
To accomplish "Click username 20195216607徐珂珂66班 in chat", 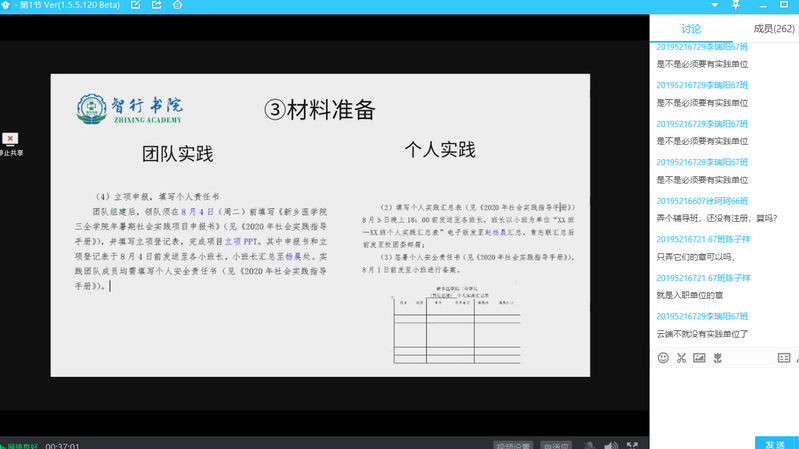I will click(702, 201).
